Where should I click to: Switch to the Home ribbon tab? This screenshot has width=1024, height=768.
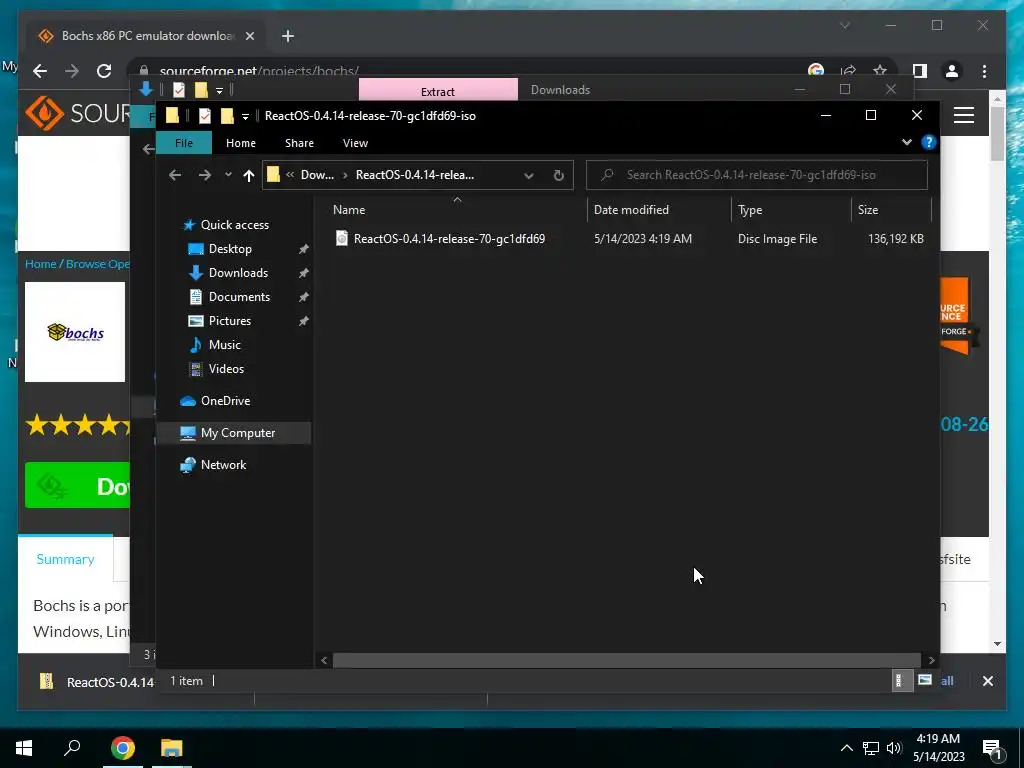tap(240, 143)
